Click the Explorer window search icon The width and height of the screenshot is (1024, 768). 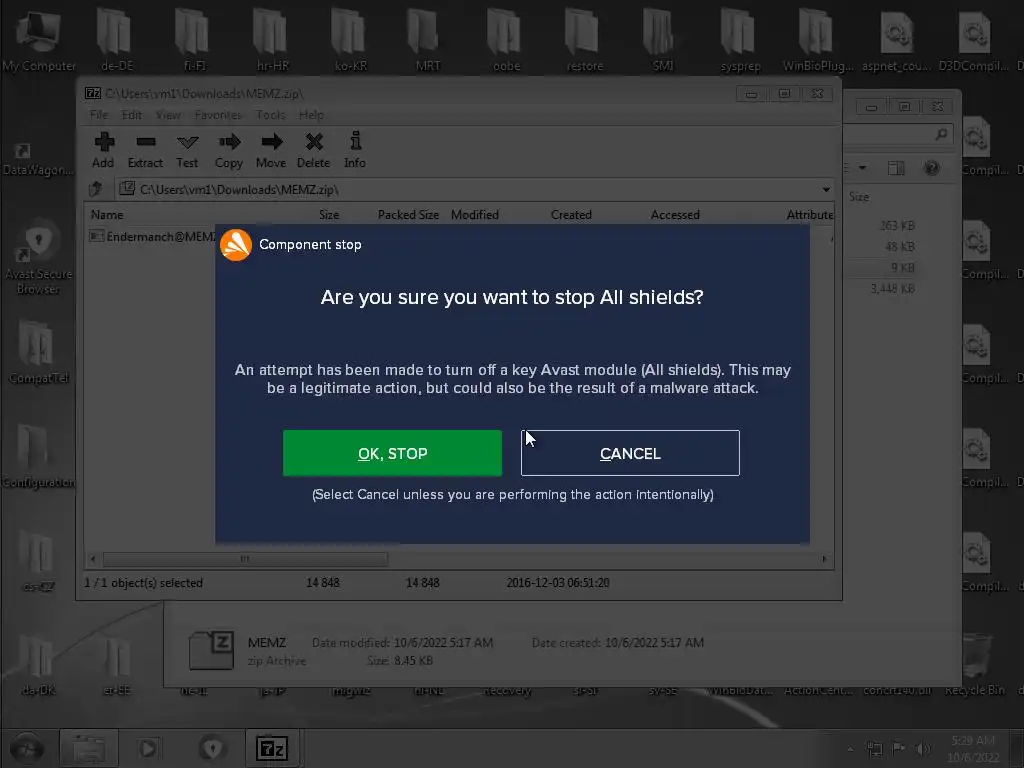(x=941, y=134)
